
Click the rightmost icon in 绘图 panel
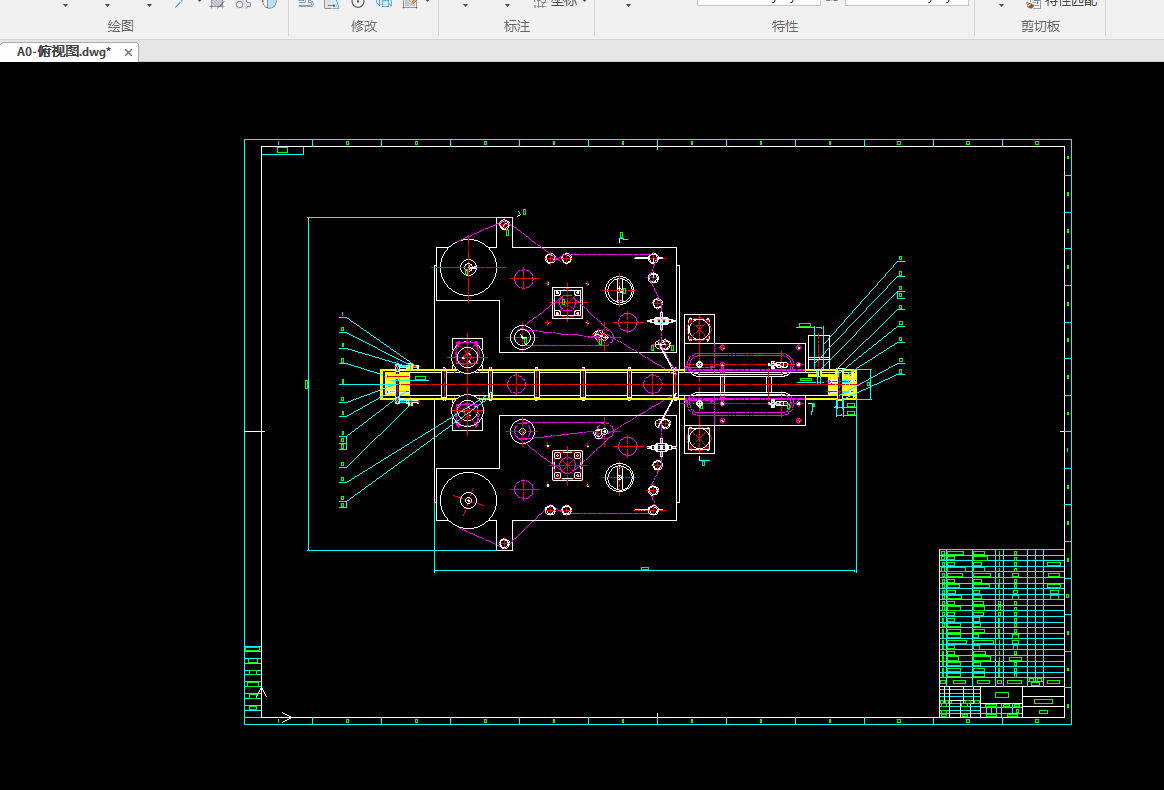click(x=269, y=4)
